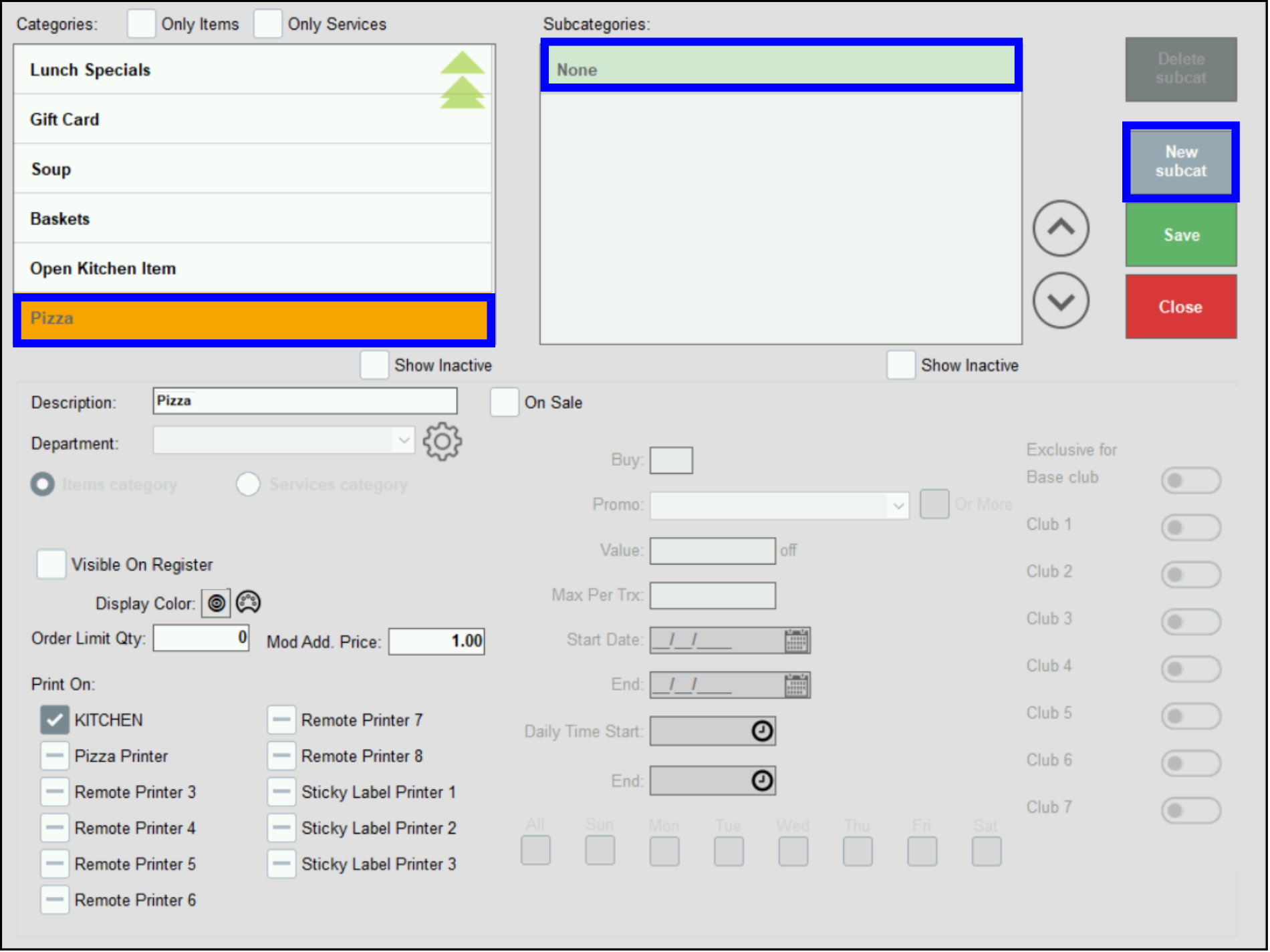Click Order Limit Qty field

click(202, 639)
